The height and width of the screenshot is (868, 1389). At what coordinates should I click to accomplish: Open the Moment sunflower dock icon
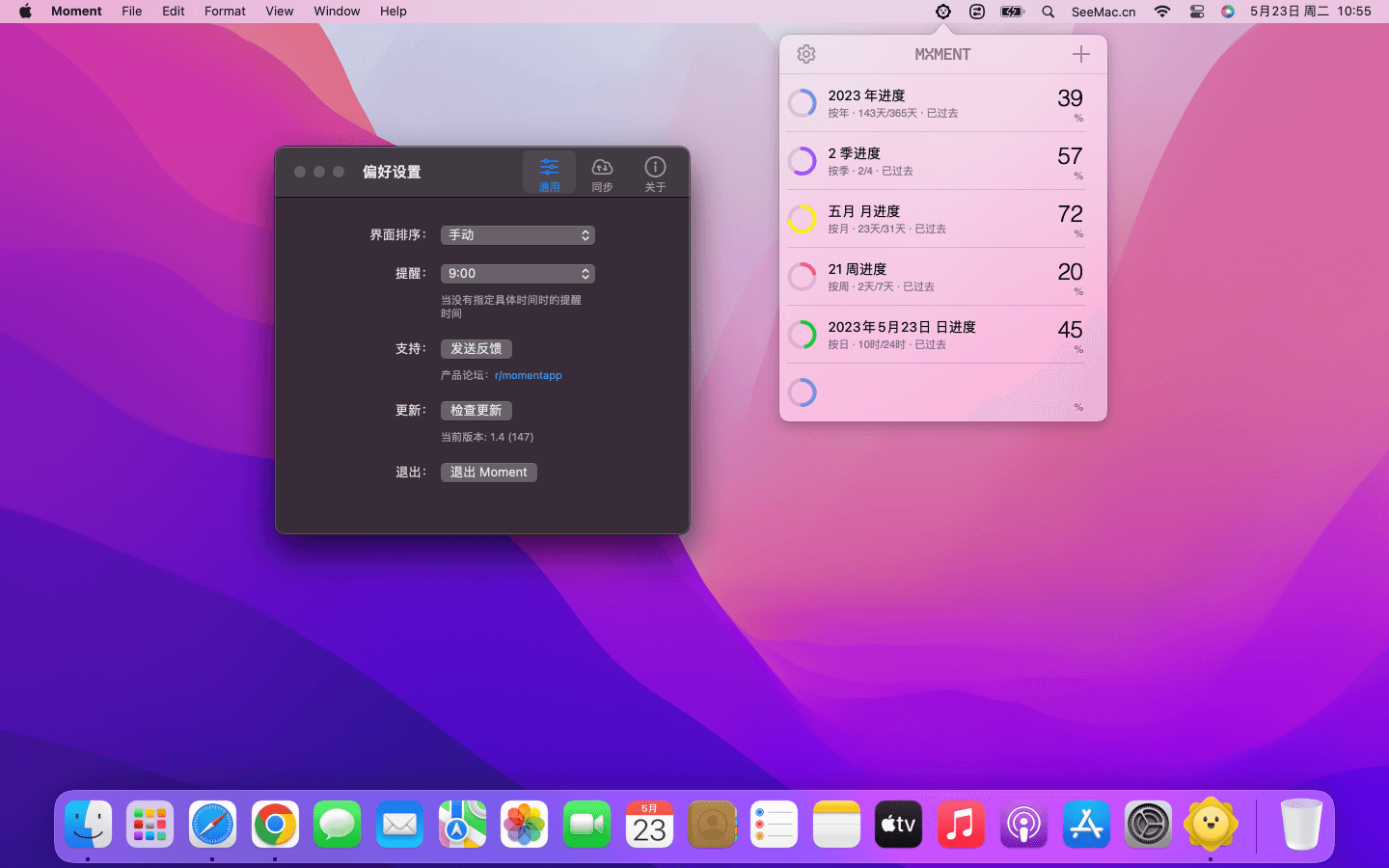[1211, 825]
